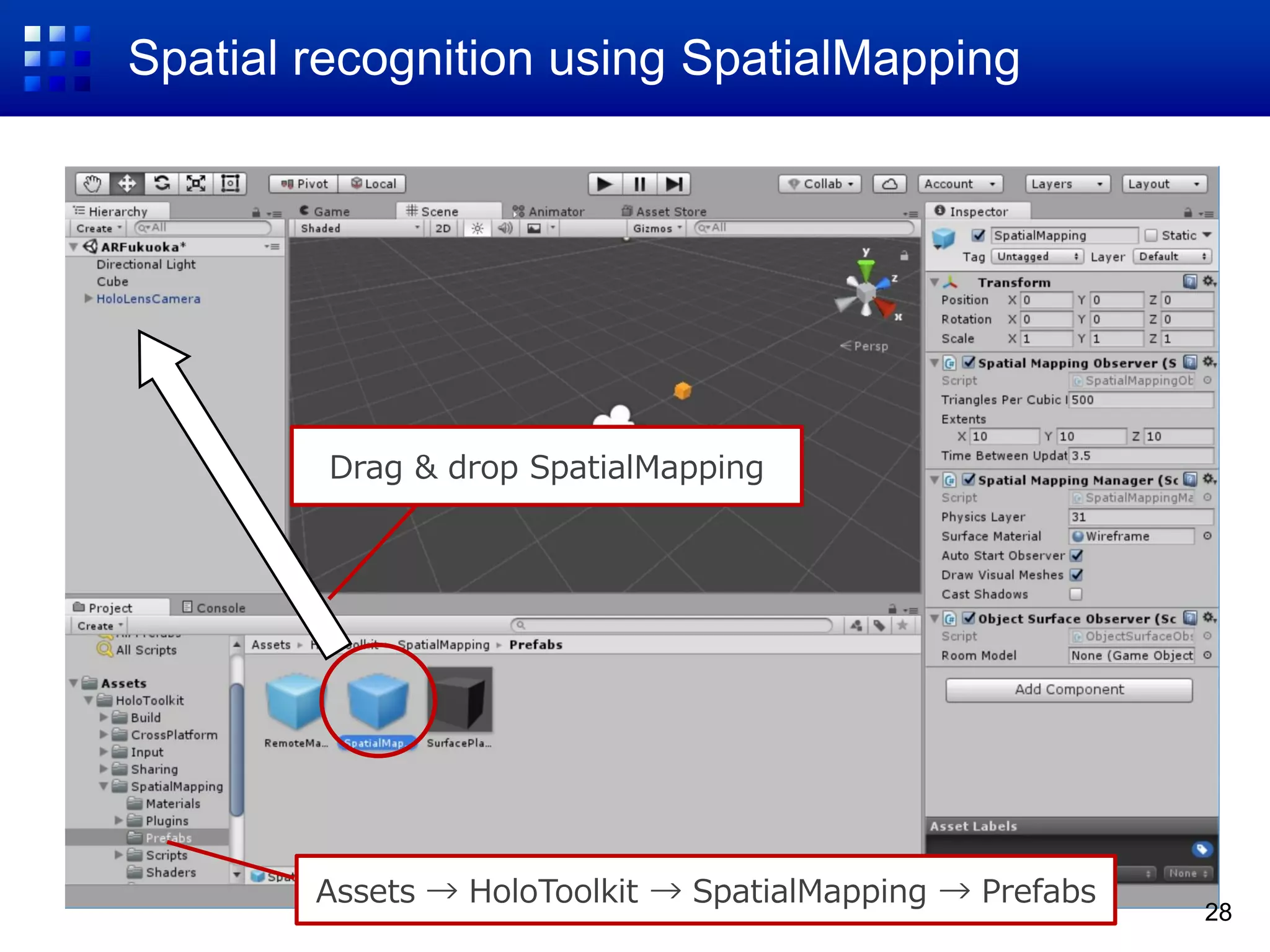The height and width of the screenshot is (952, 1270).
Task: Switch to the Console tab
Action: click(x=214, y=608)
